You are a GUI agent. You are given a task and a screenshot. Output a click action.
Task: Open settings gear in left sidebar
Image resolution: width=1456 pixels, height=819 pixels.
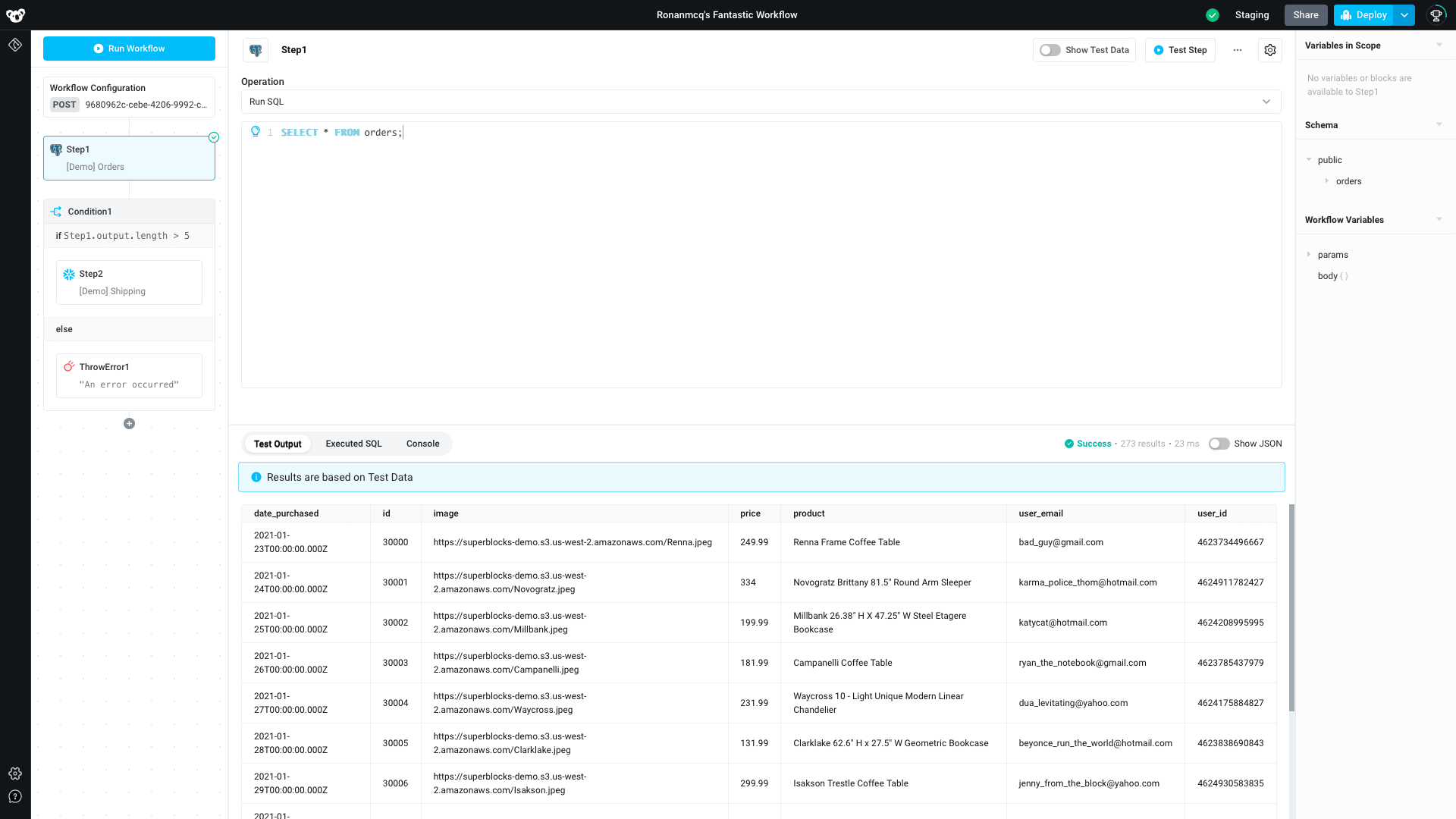point(15,773)
